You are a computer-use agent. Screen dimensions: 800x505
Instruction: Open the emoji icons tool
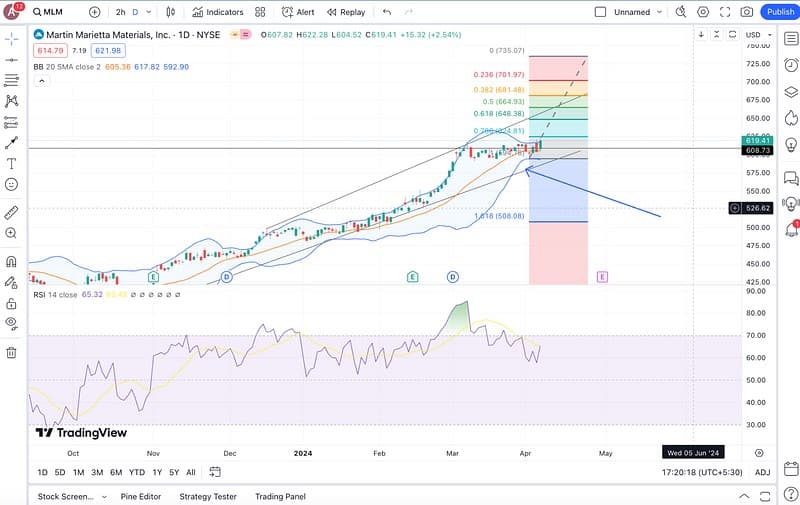[x=11, y=184]
